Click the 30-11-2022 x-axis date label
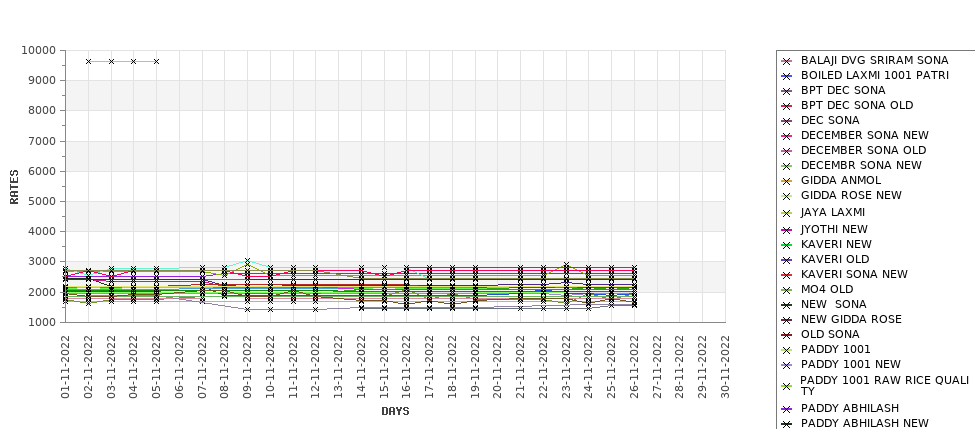Screen dimensions: 975x429 pyautogui.click(x=725, y=367)
